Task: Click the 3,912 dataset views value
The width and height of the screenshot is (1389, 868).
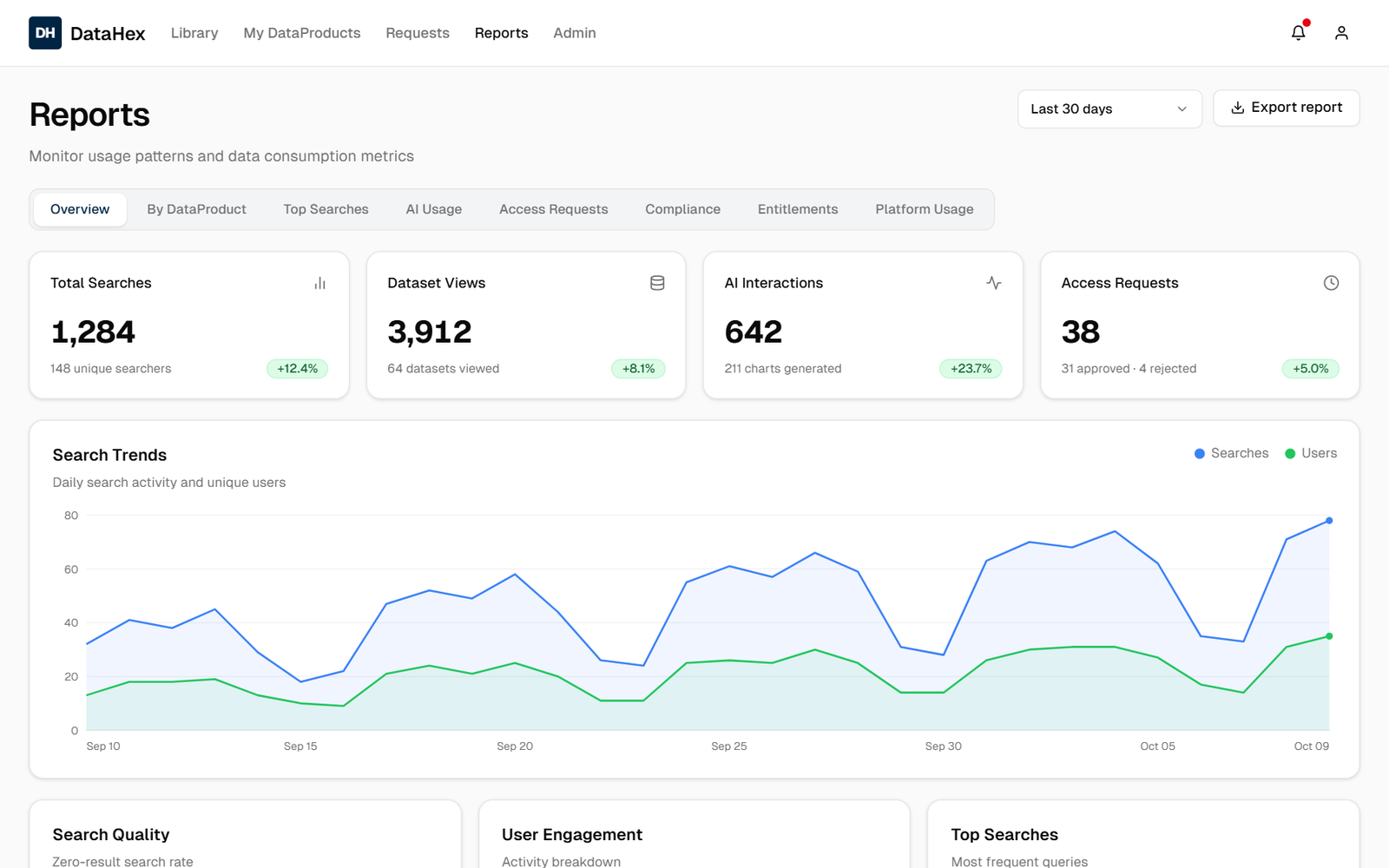Action: coord(430,332)
